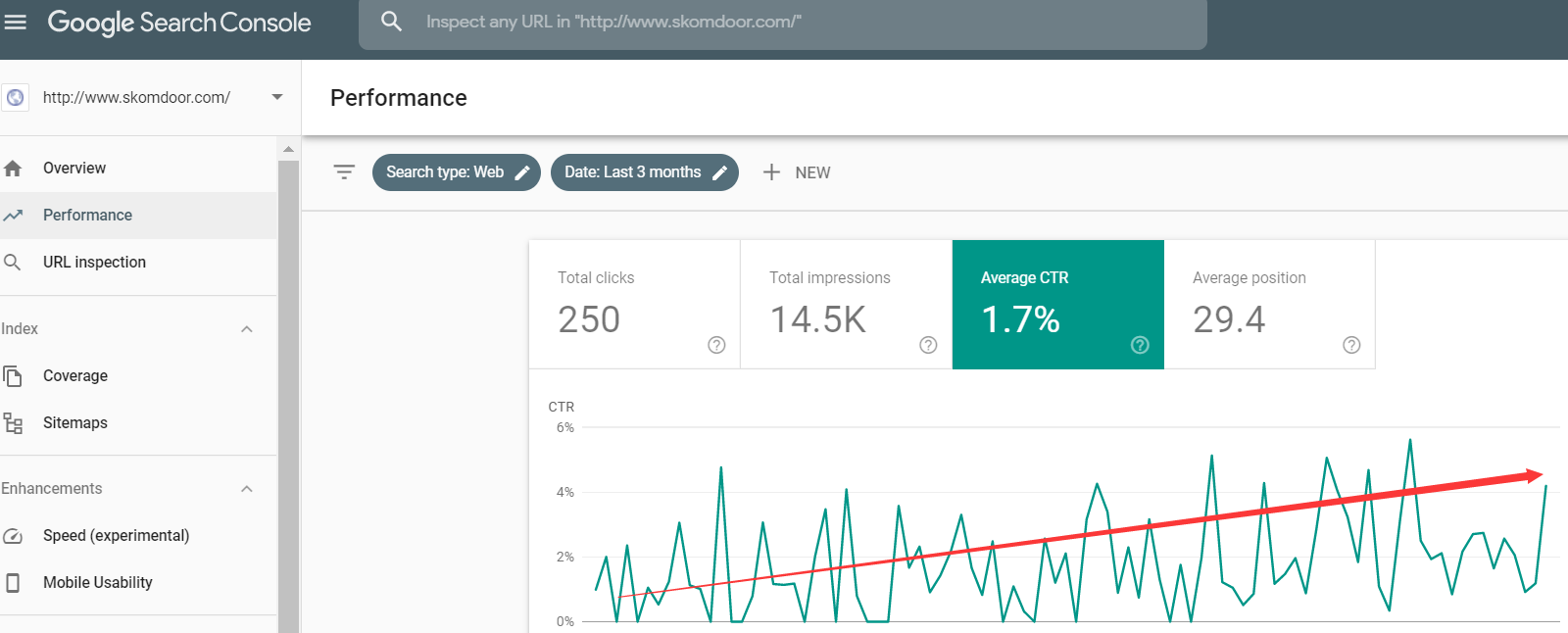Click the 4% axis label on chart

pyautogui.click(x=565, y=493)
